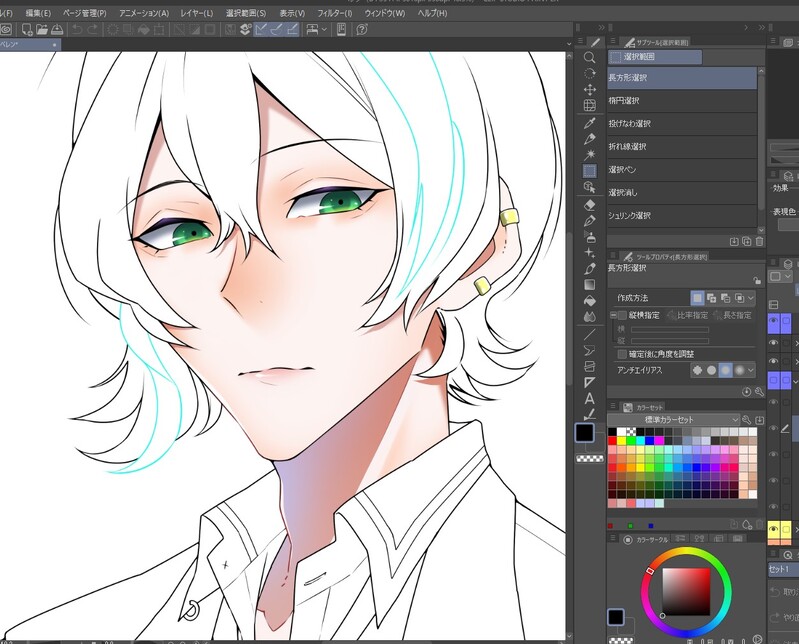799x644 pixels.
Task: Select add to selection 作成方法 mode
Action: 711,298
